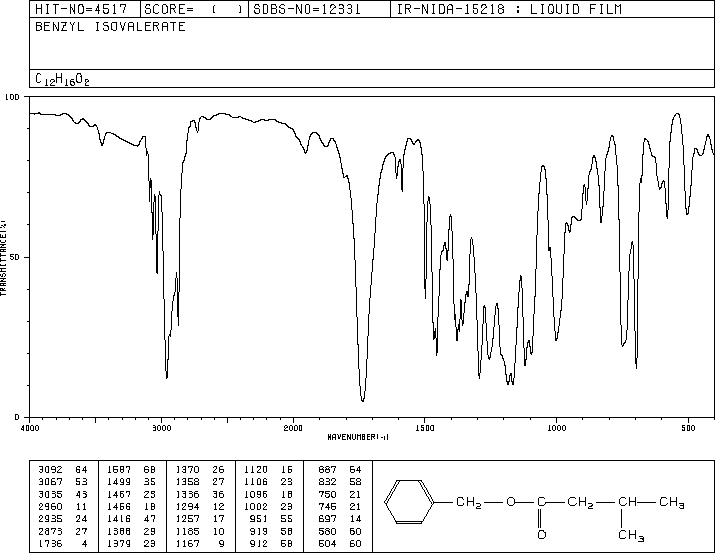
Task: Select the 1294 peak table entry
Action: pyautogui.click(x=200, y=506)
